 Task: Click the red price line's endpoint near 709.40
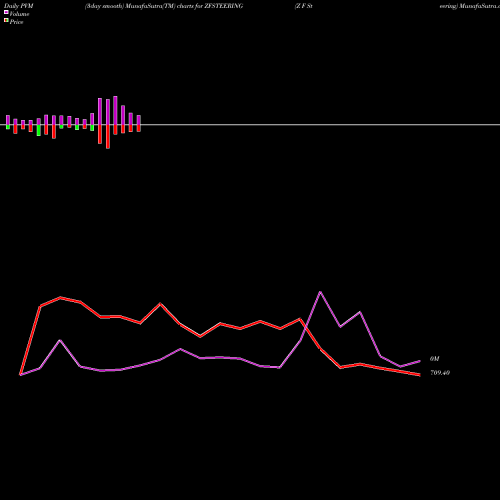[x=419, y=375]
